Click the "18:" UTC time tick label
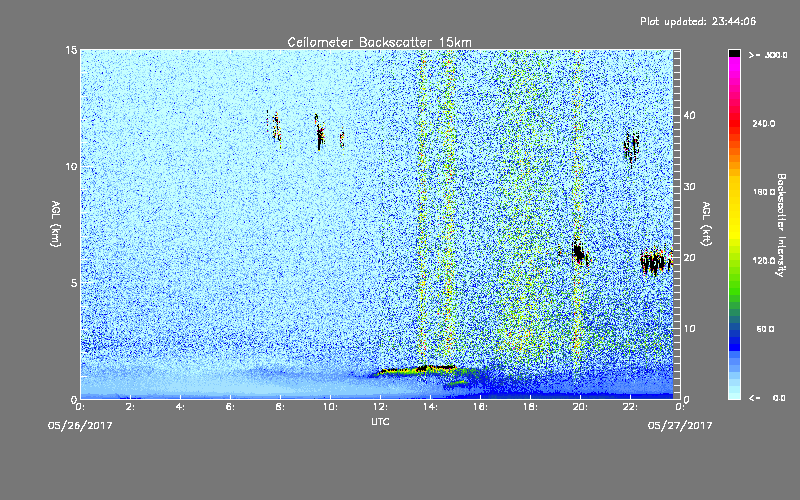Viewport: 800px width, 500px height. coord(530,407)
